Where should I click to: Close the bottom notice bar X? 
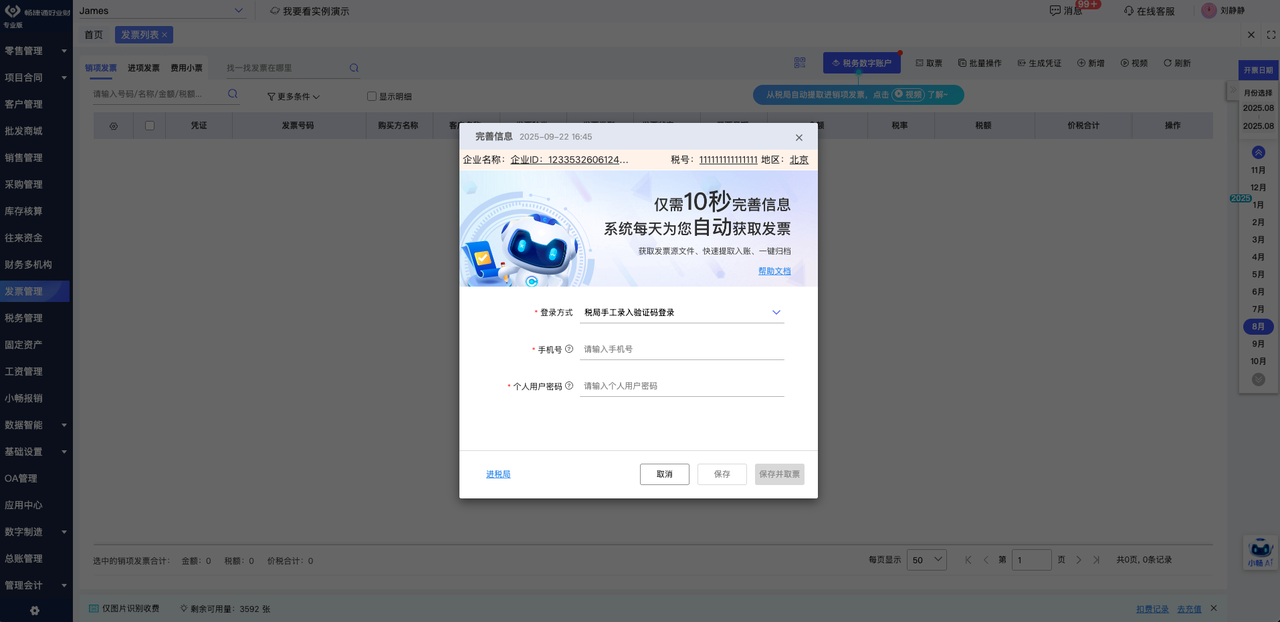click(1214, 608)
